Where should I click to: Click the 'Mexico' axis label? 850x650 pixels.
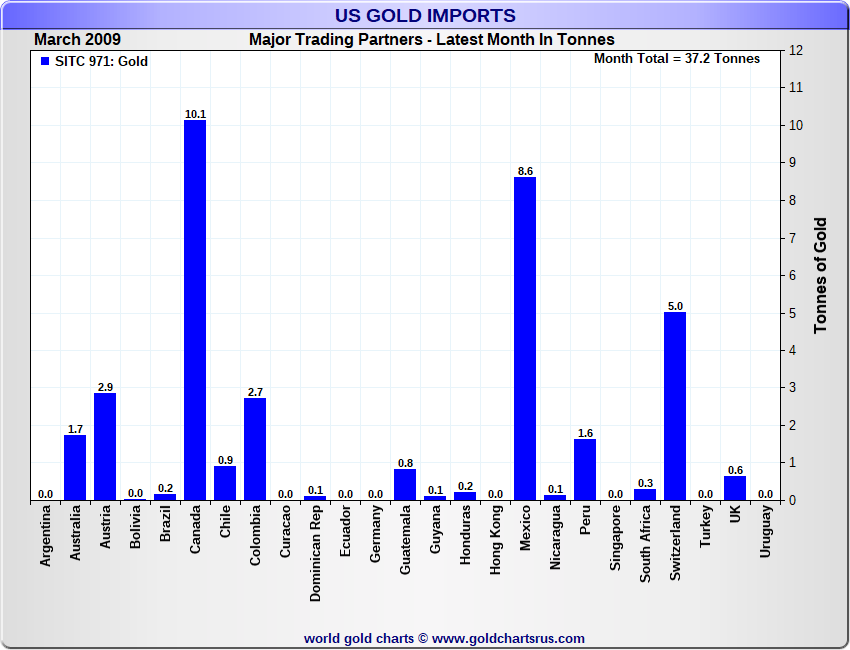click(525, 528)
